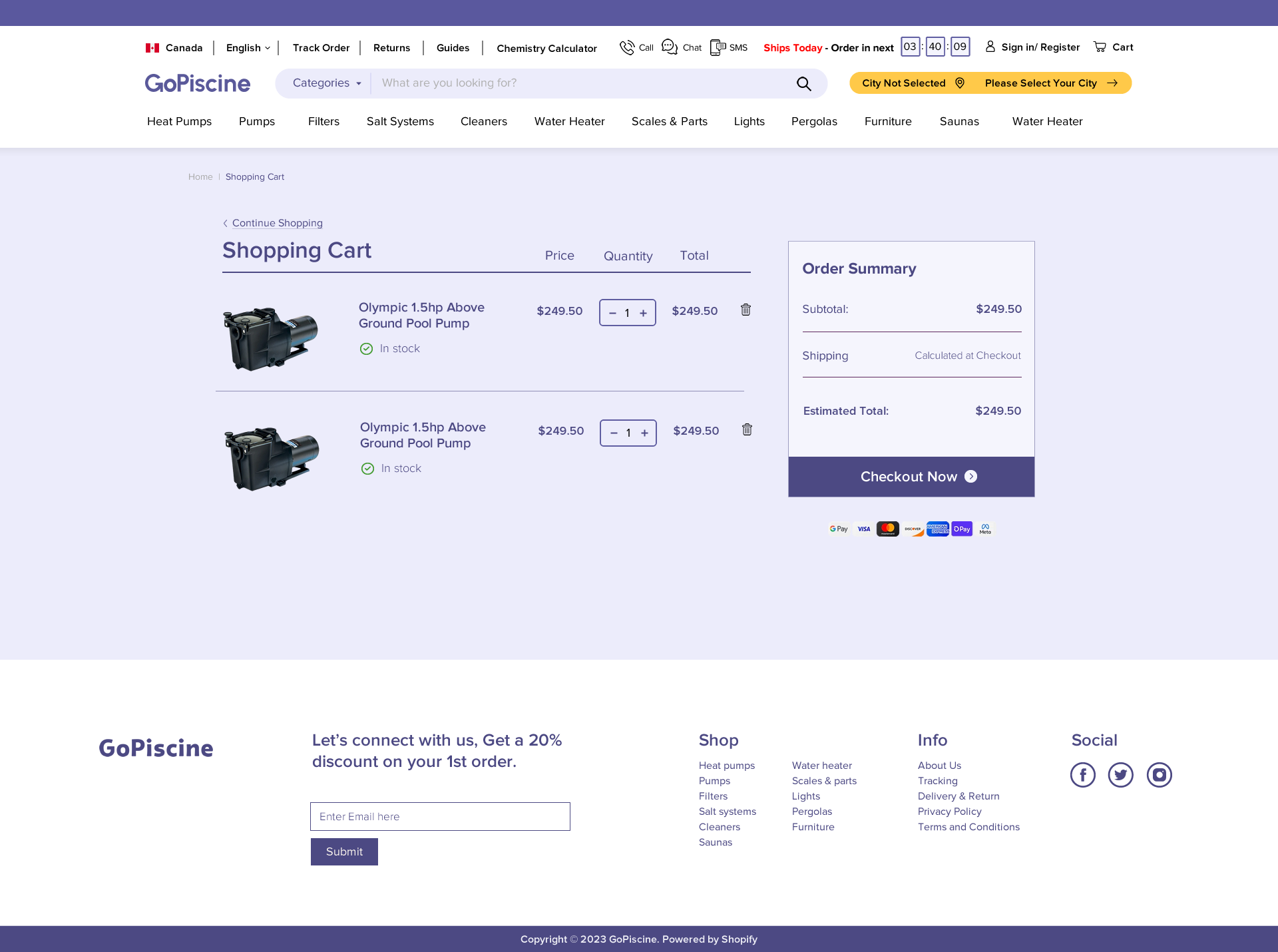1278x952 pixels.
Task: Click the Submit email button
Action: (344, 851)
